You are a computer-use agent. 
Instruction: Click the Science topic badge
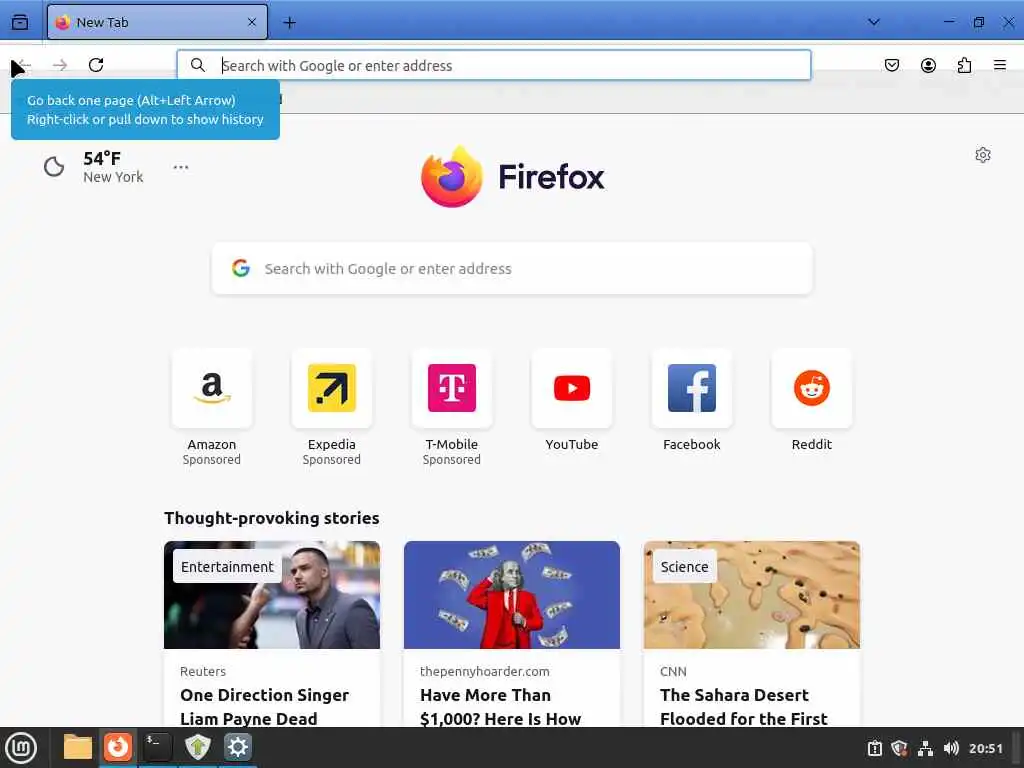(684, 567)
